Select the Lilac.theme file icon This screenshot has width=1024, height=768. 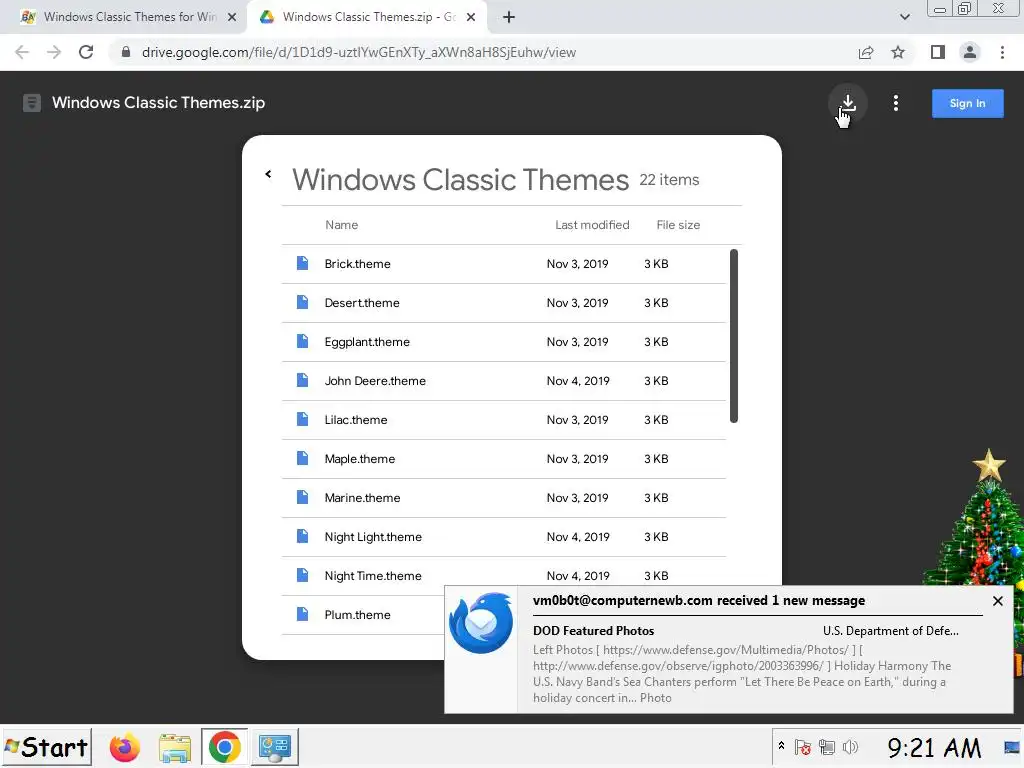302,419
